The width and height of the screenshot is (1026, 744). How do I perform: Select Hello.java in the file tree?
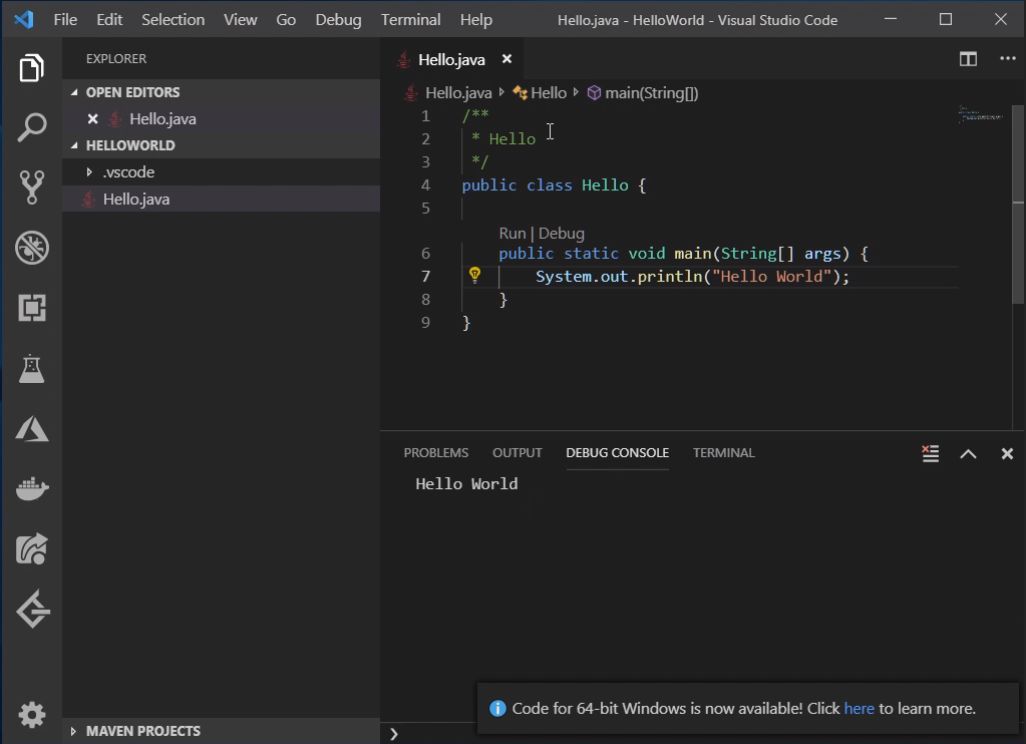pyautogui.click(x=136, y=199)
